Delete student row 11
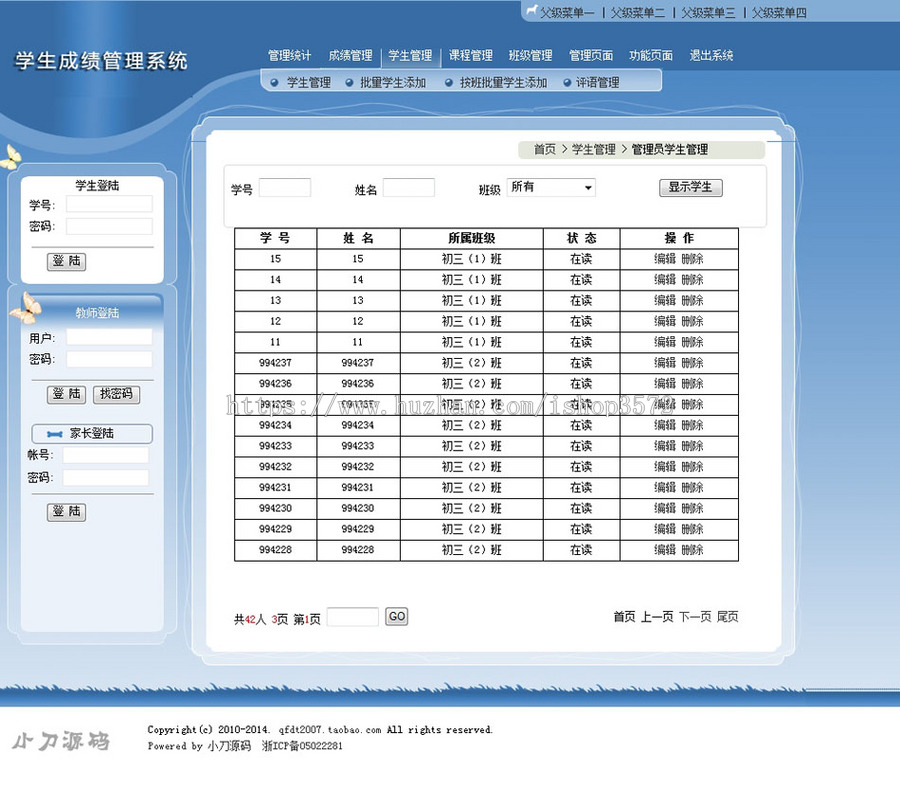This screenshot has width=900, height=806. coord(692,342)
